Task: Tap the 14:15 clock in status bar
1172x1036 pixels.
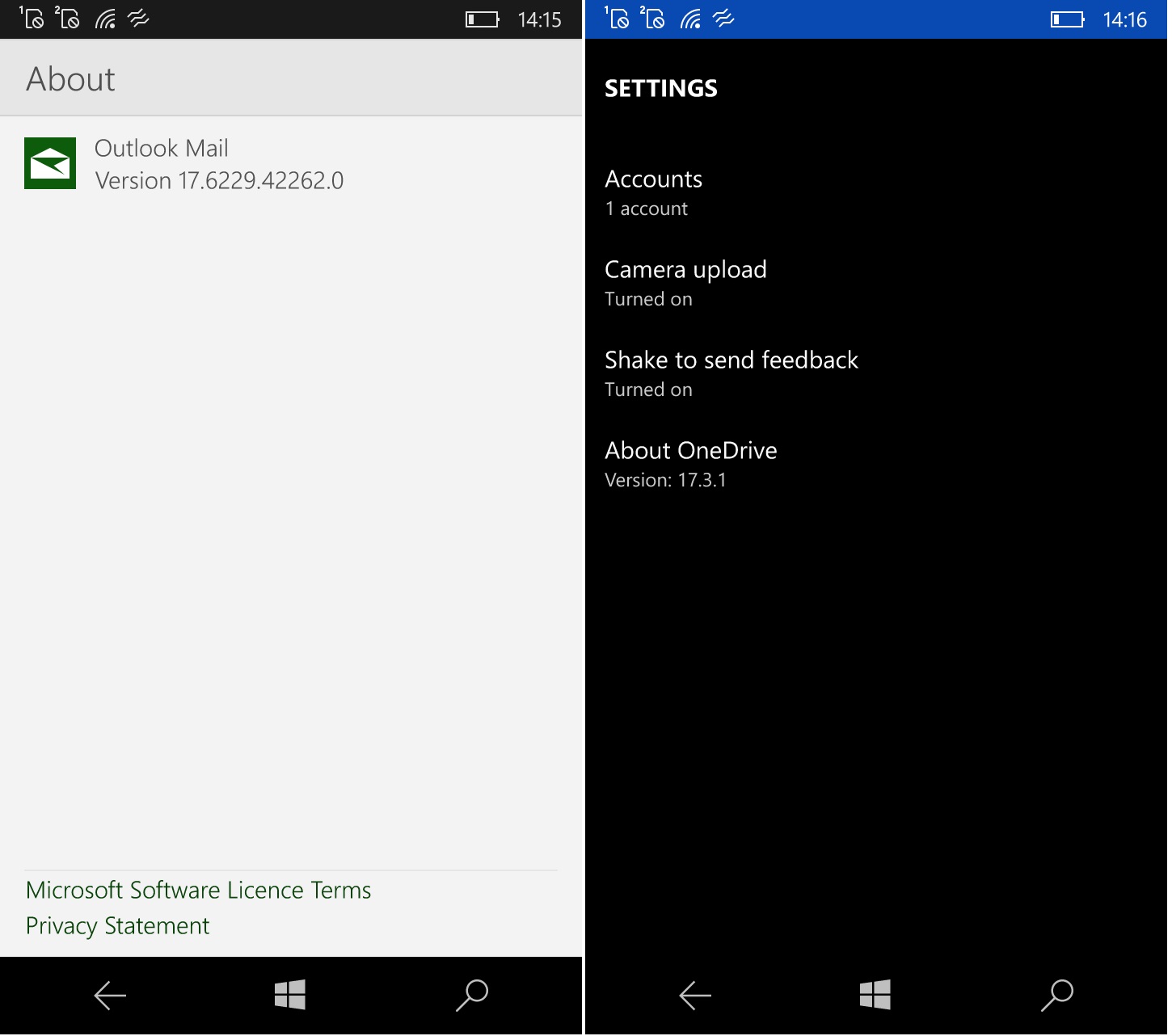Action: click(539, 19)
